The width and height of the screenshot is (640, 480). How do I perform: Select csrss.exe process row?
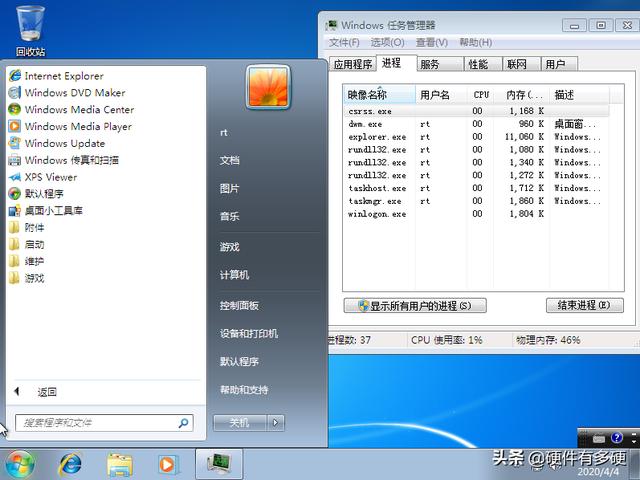pyautogui.click(x=477, y=111)
